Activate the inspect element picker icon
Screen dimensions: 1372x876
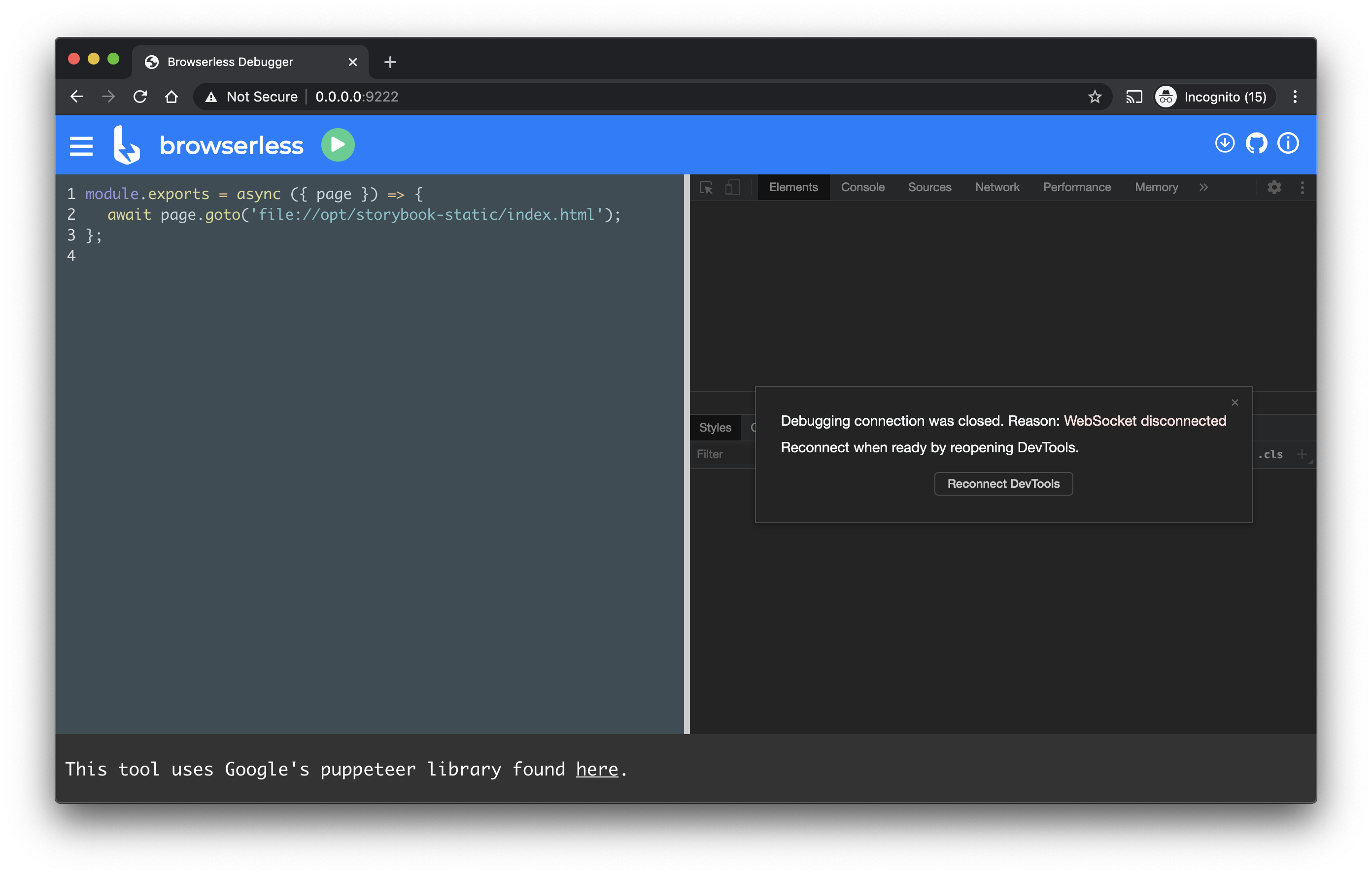tap(706, 187)
